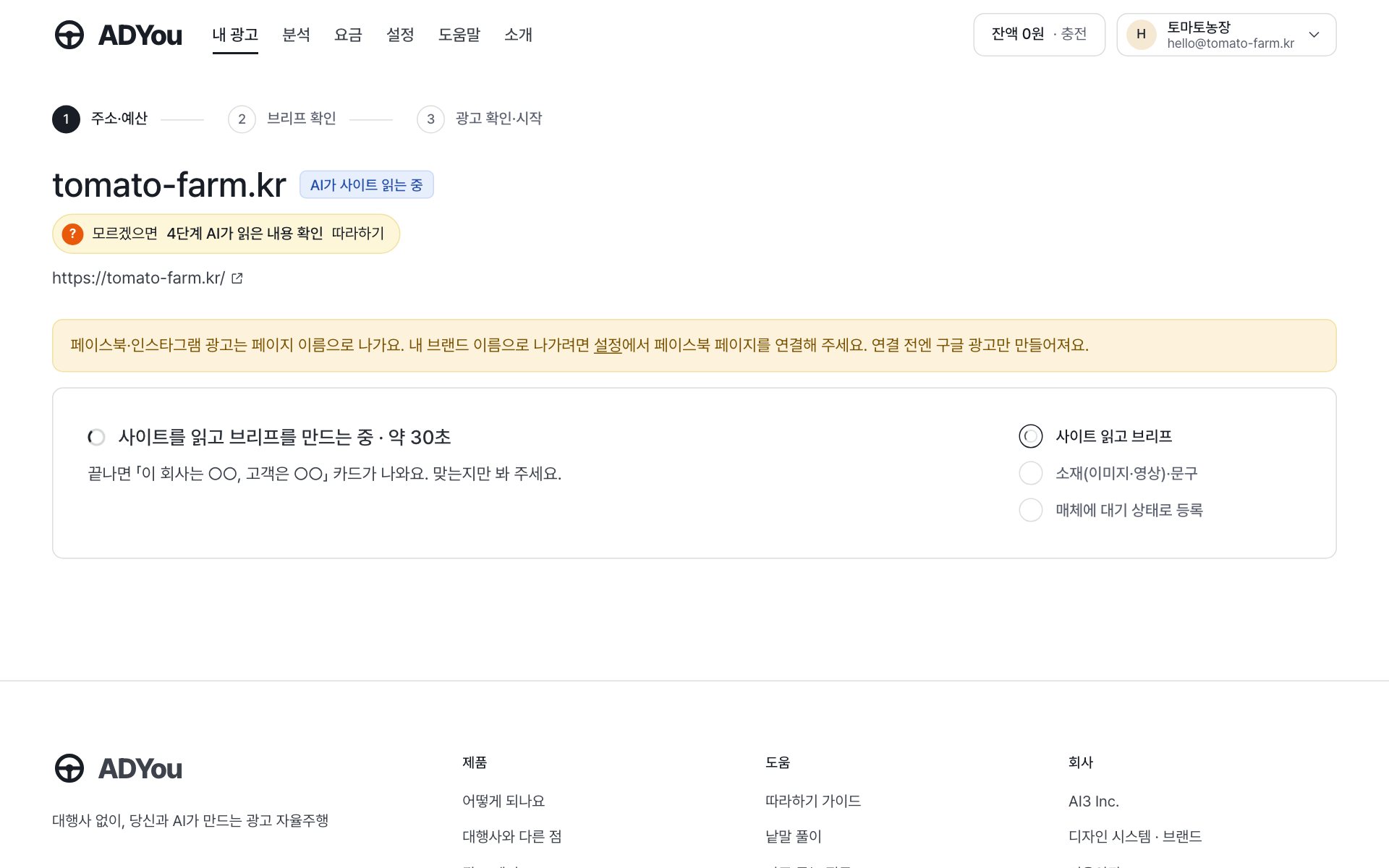Click the ADYou steering wheel logo in header
1389x868 pixels.
[69, 35]
